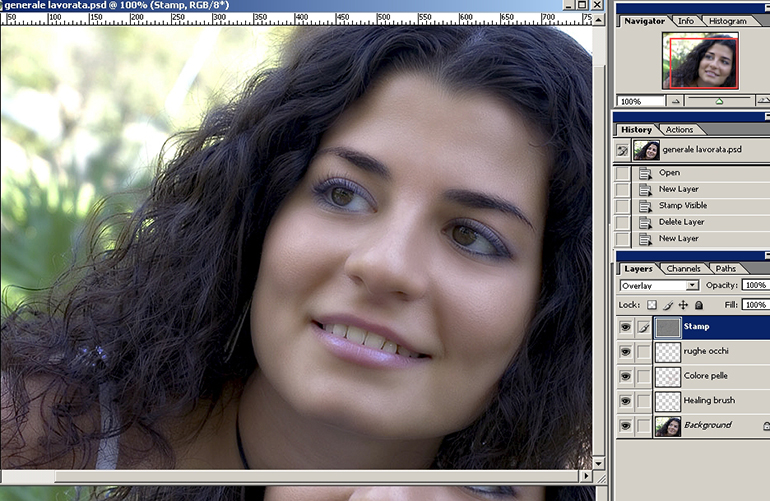Screen dimensions: 770x501
Task: Select the Colore pelle layer name
Action: click(x=706, y=376)
